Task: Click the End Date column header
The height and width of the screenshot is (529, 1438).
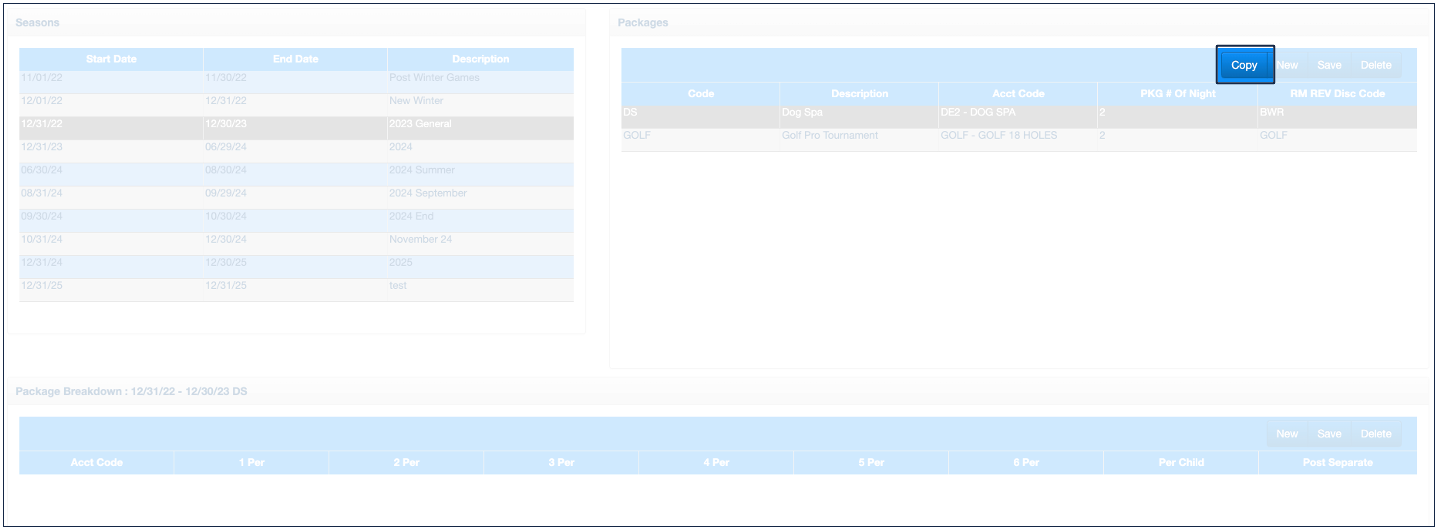Action: click(295, 59)
